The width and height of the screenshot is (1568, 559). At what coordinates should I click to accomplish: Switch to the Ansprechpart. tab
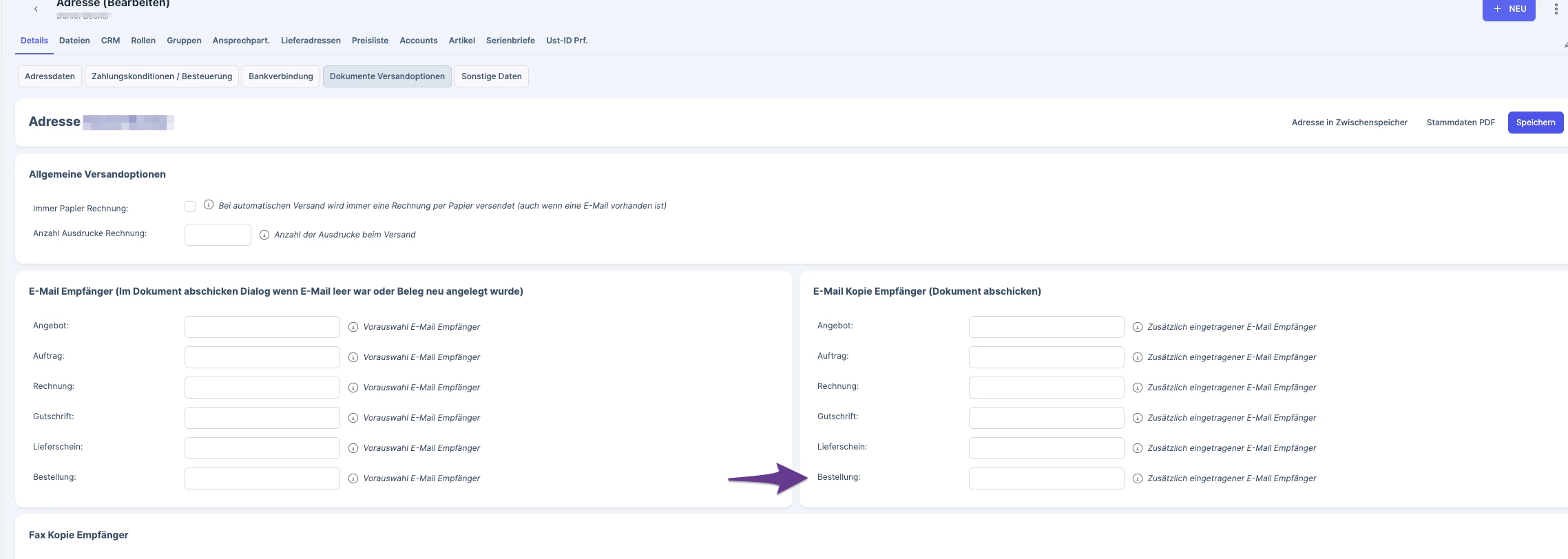click(241, 41)
